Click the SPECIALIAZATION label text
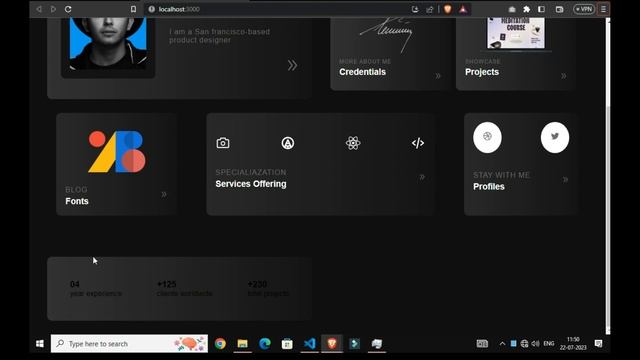640x360 pixels. (251, 172)
